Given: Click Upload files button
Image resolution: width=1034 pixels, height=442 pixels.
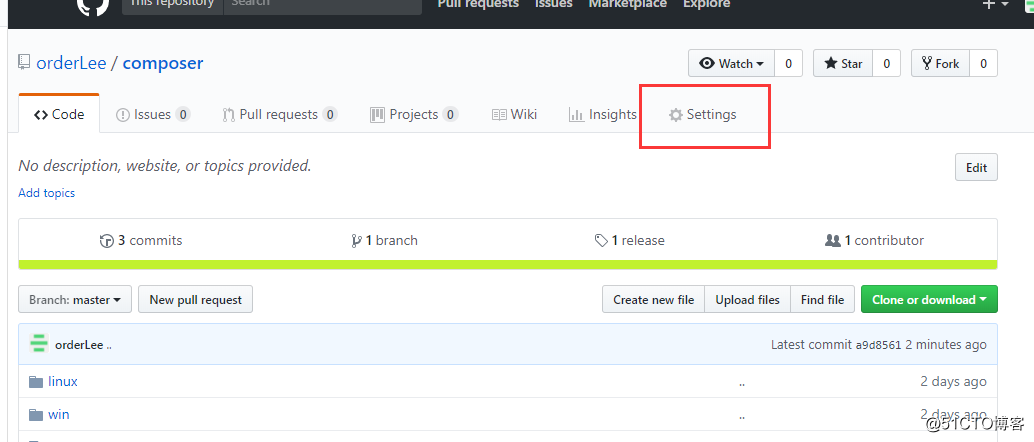Looking at the screenshot, I should point(748,300).
